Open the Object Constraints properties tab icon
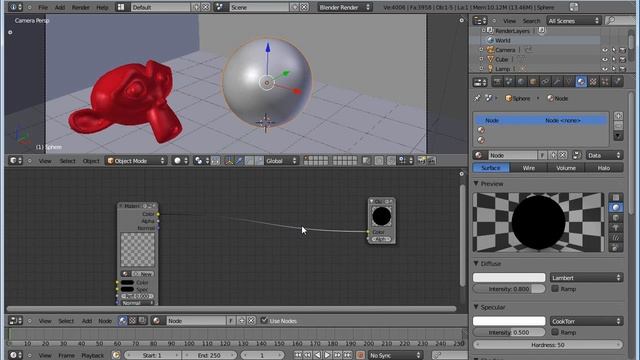This screenshot has height=360, width=640. (545, 82)
